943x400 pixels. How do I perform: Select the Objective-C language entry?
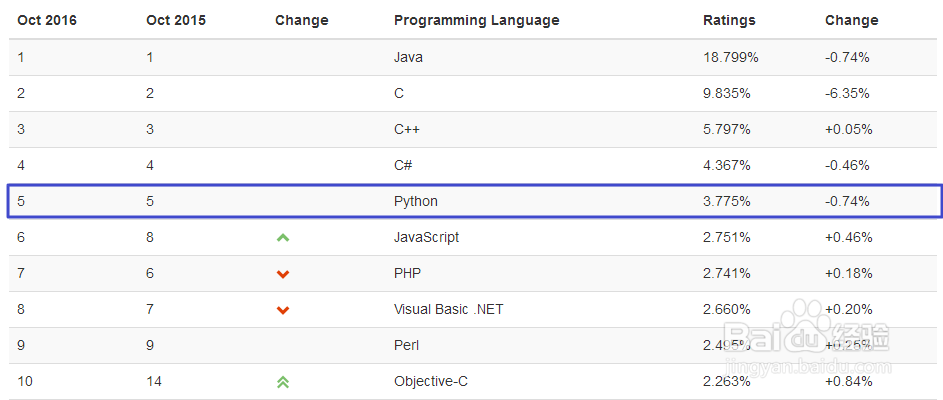(x=429, y=381)
